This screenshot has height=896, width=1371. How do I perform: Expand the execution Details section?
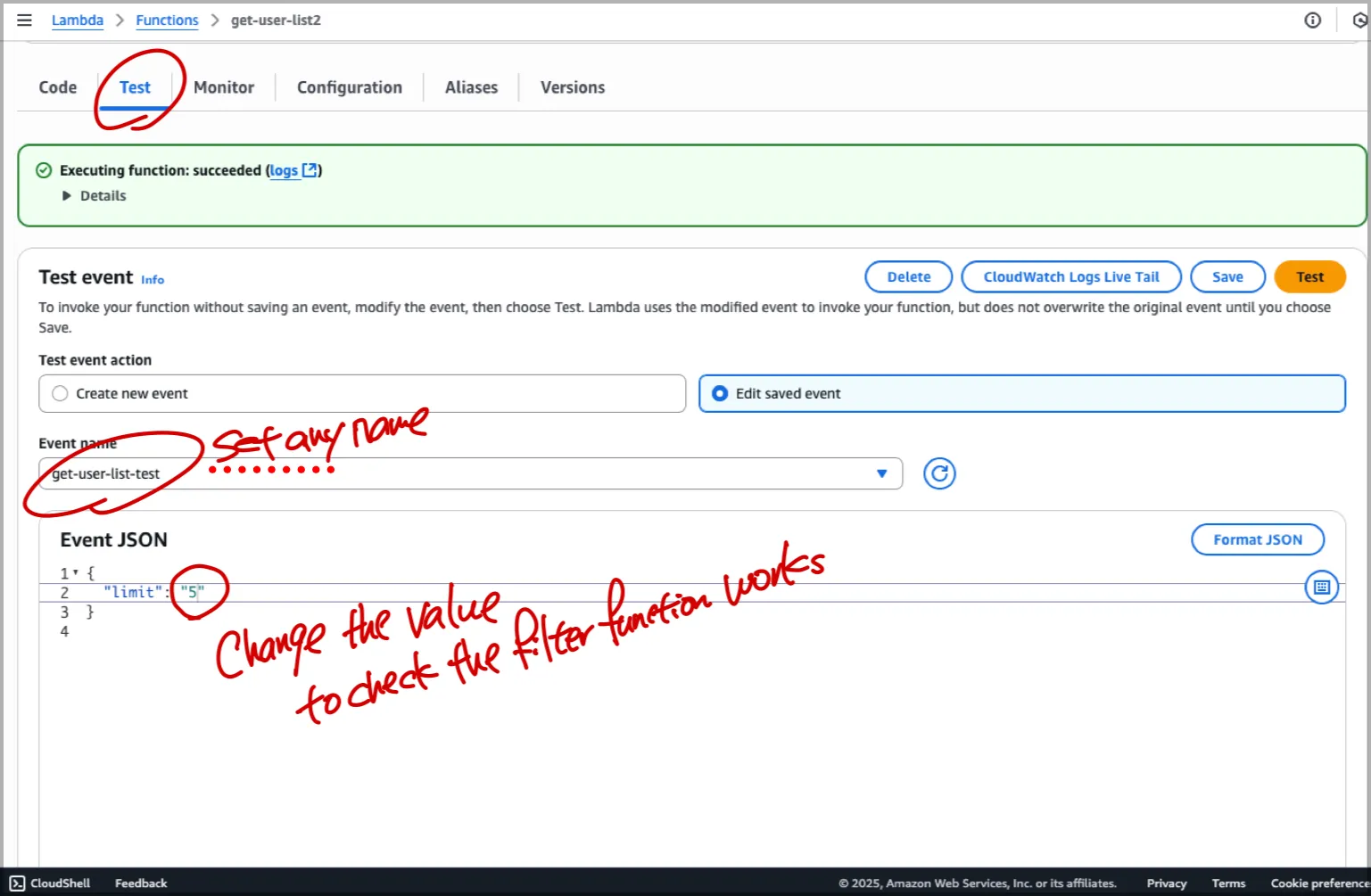[x=67, y=196]
